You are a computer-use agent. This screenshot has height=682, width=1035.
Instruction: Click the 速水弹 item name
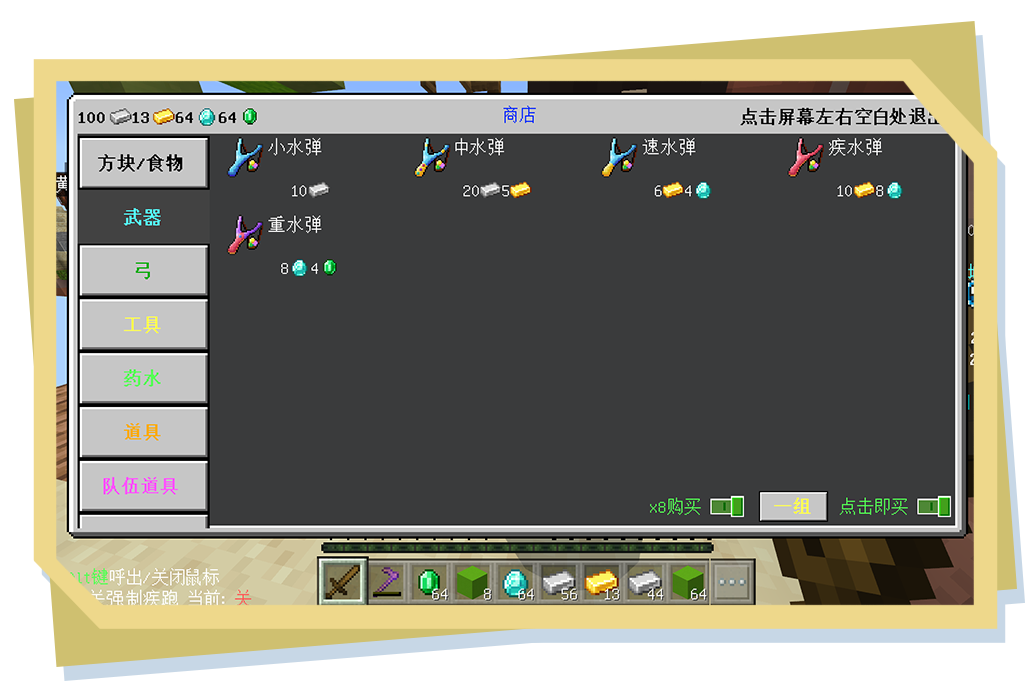point(669,147)
